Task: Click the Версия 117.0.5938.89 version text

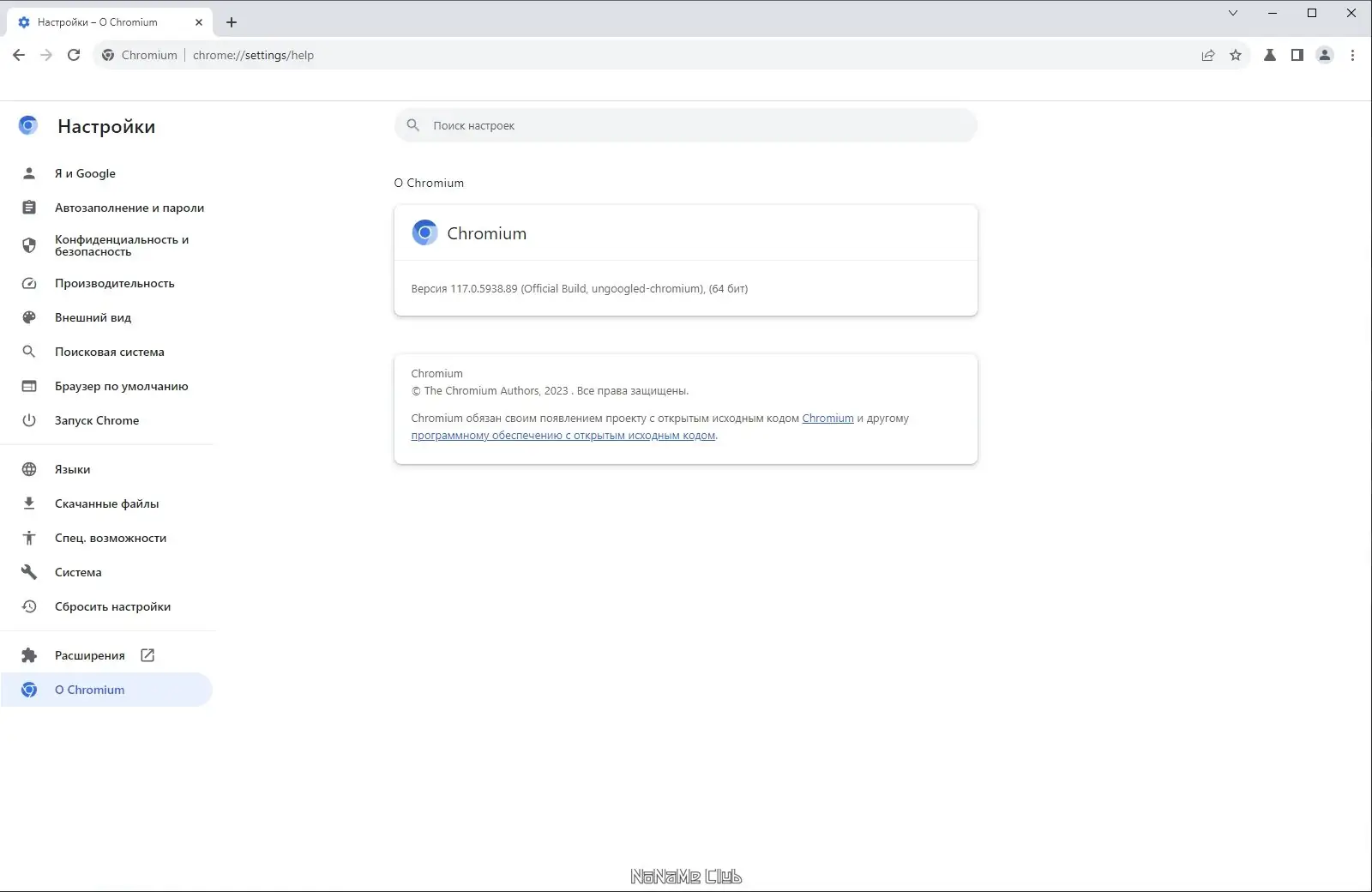Action: point(579,289)
